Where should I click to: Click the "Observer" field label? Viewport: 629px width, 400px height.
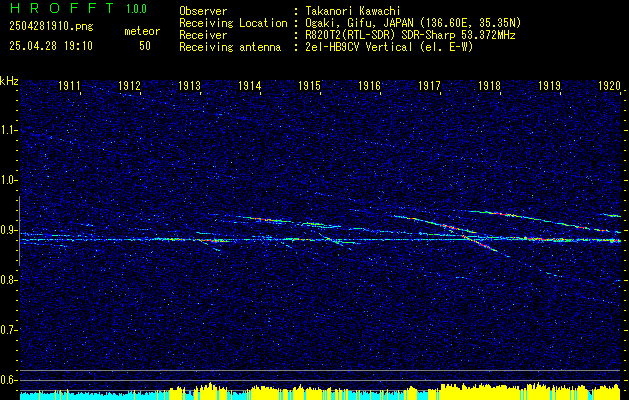[203, 11]
